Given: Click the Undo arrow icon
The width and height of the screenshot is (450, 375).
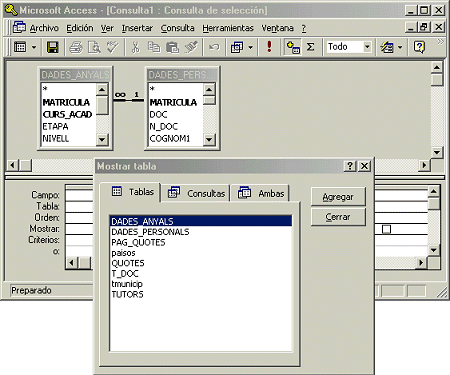Looking at the screenshot, I should (x=214, y=47).
